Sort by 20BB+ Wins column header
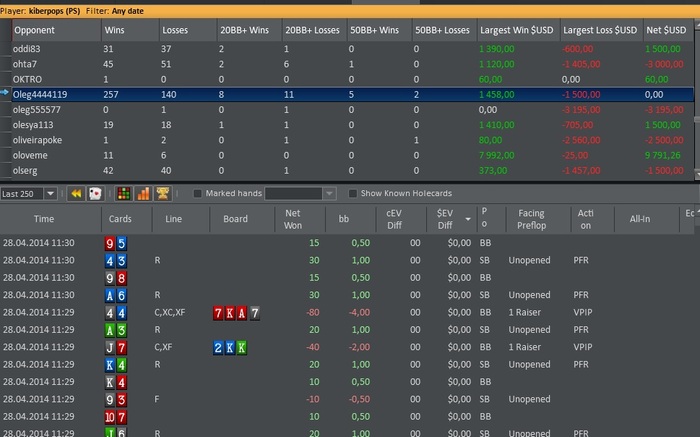The image size is (700, 437). pos(250,30)
